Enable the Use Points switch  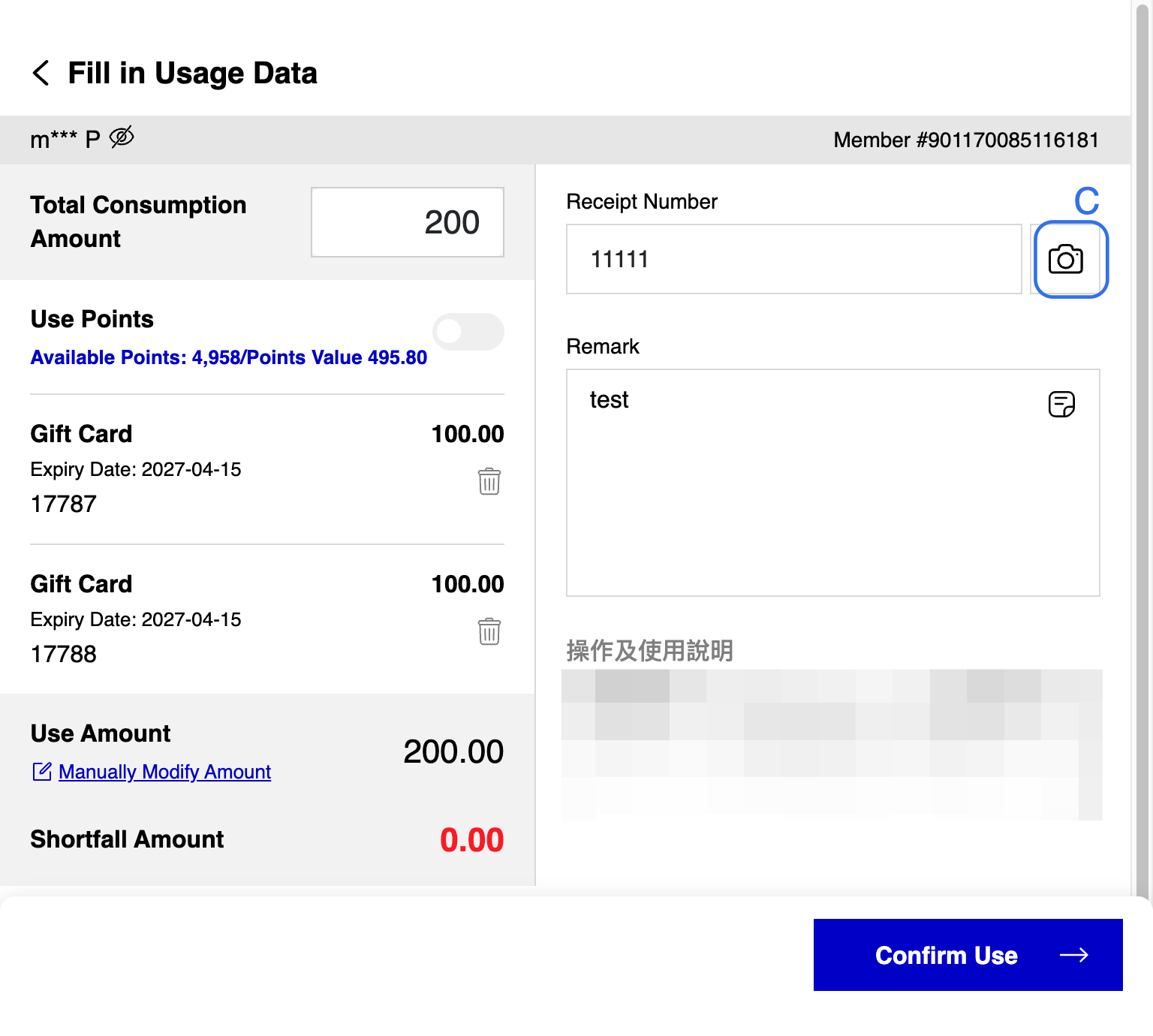pyautogui.click(x=468, y=332)
